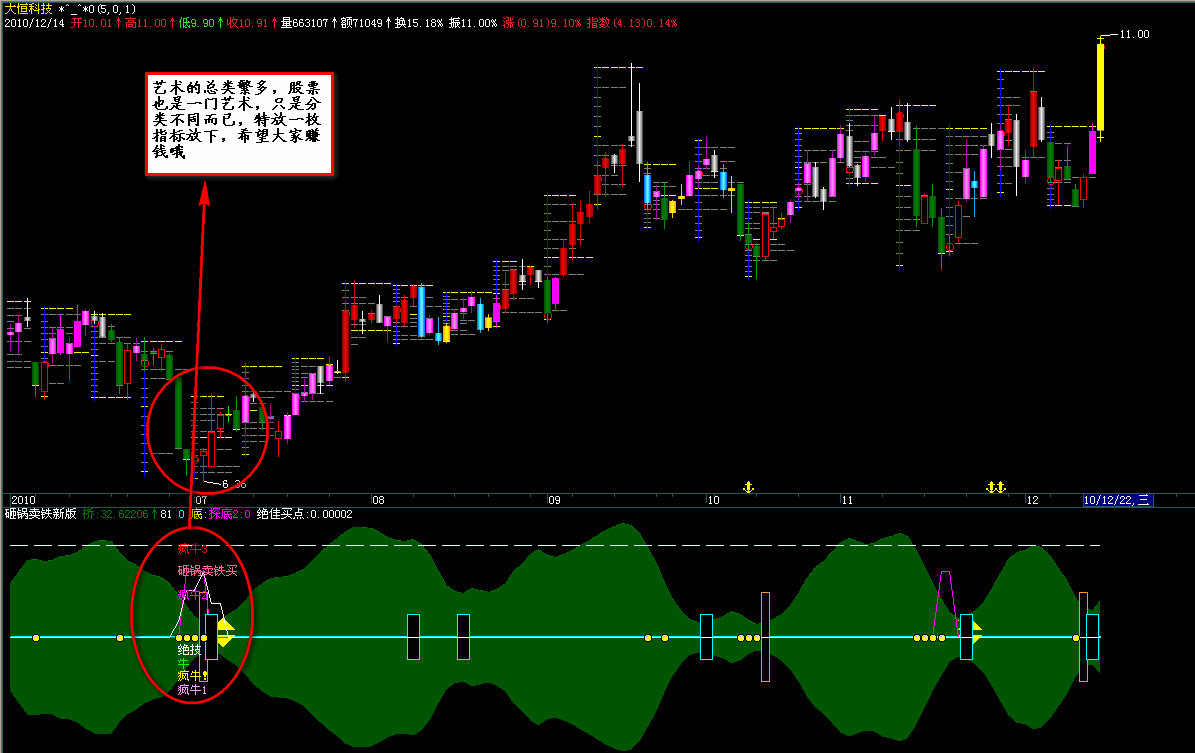Viewport: 1195px width, 753px height.
Task: Click the highlighted date 10/12/22,三
Action: coord(1118,500)
